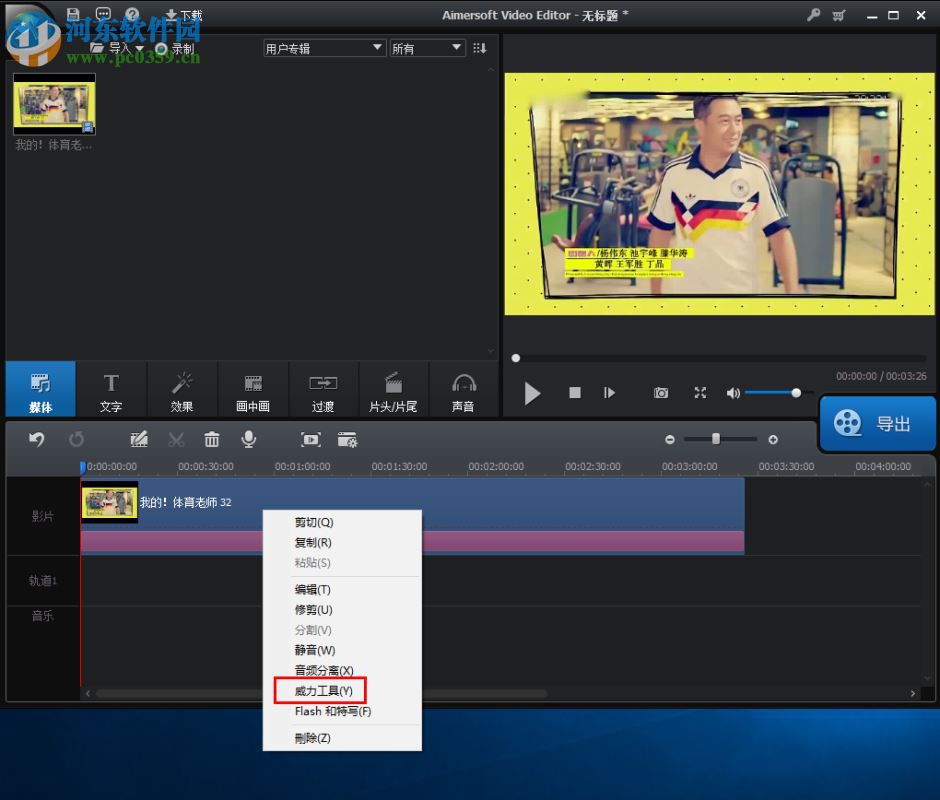The height and width of the screenshot is (800, 940).
Task: Click the voiceover microphone icon on the timeline toolbar
Action: [x=248, y=439]
